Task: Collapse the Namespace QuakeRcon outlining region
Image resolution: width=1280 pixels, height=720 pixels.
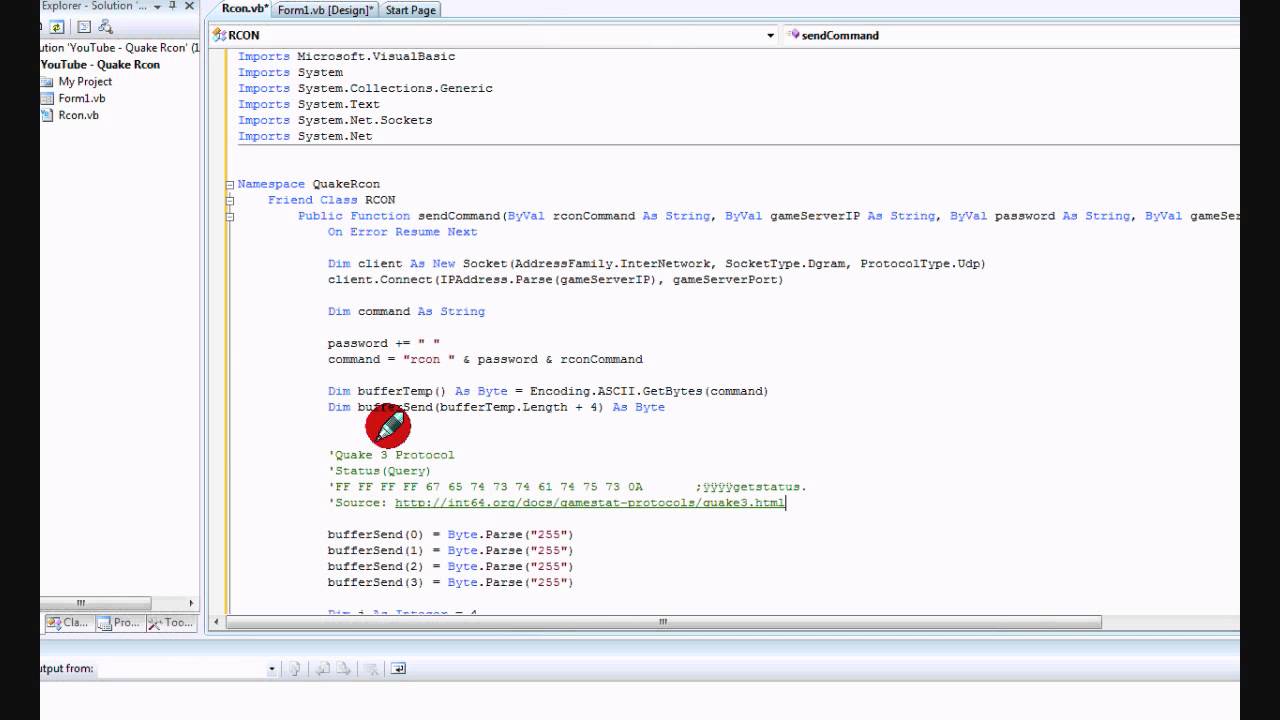Action: click(x=229, y=184)
